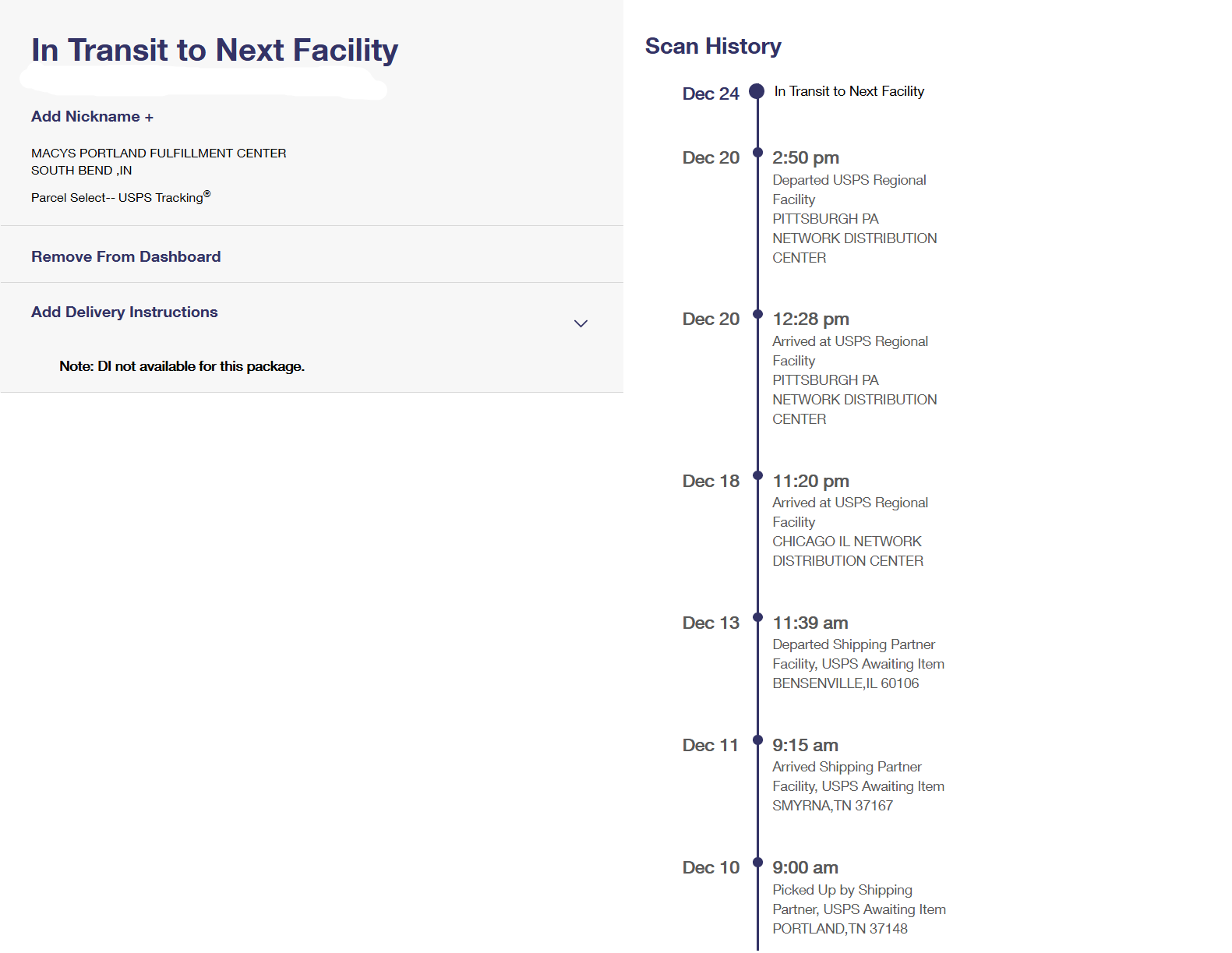Click the Parcel Select USPS Tracking text
This screenshot has height=953, width=1232.
click(x=120, y=198)
